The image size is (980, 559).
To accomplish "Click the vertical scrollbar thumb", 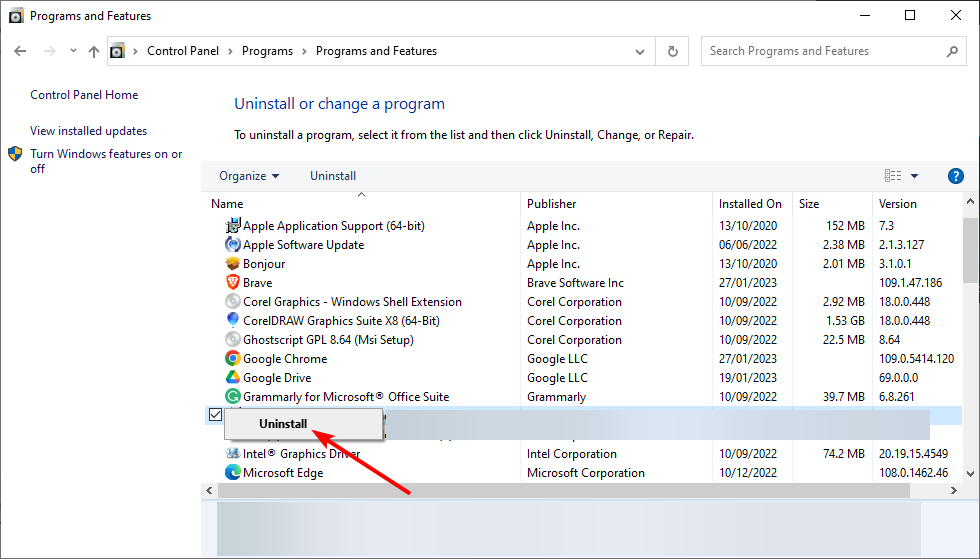I will [970, 250].
